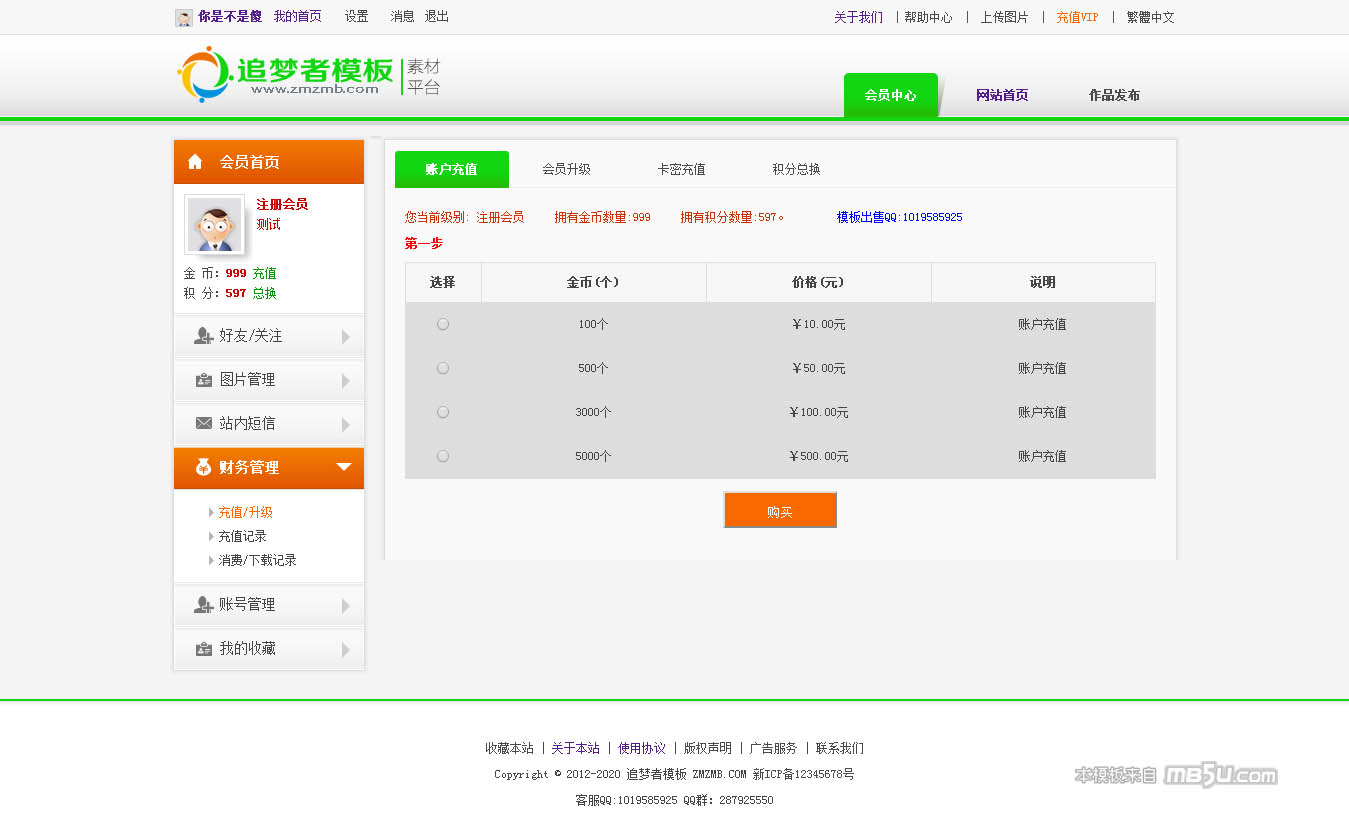Screen dimensions: 1349x839
Task: Click the 好友/关注 person icon
Action: (204, 336)
